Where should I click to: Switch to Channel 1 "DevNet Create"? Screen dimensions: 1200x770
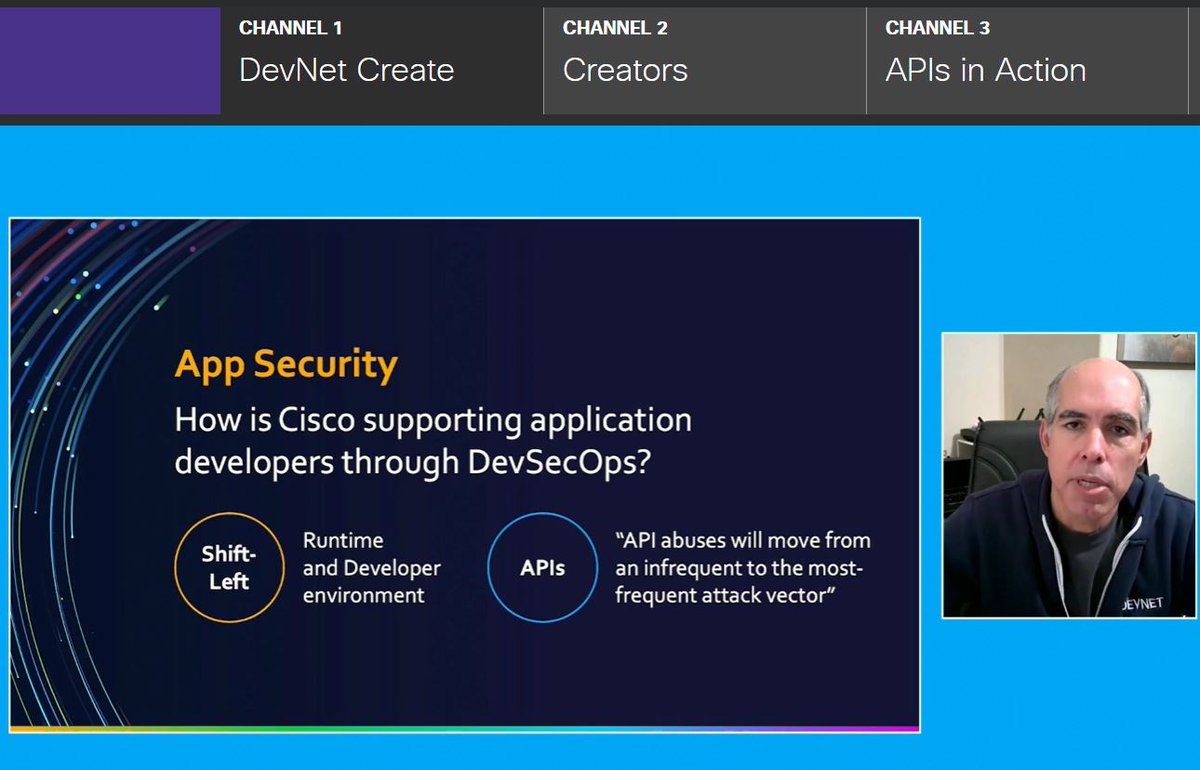tap(346, 71)
